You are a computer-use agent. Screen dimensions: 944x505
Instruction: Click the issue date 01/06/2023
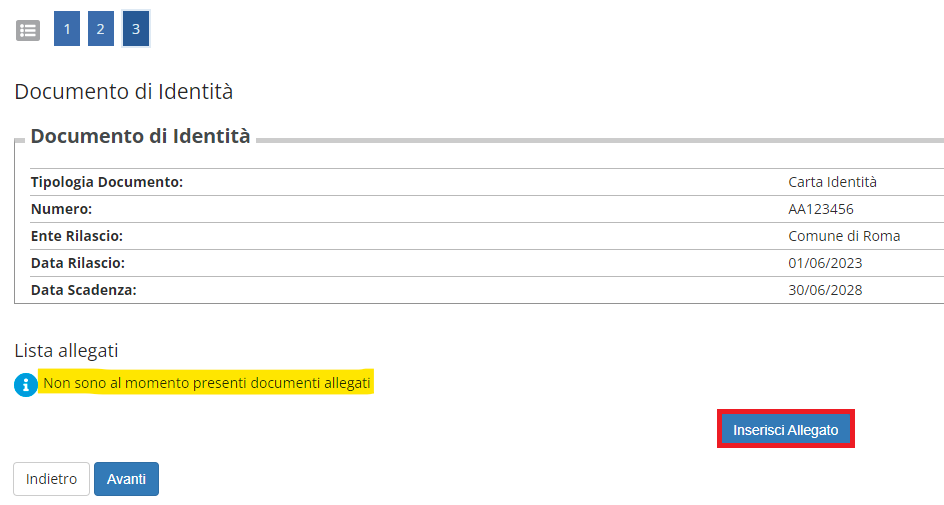point(825,263)
